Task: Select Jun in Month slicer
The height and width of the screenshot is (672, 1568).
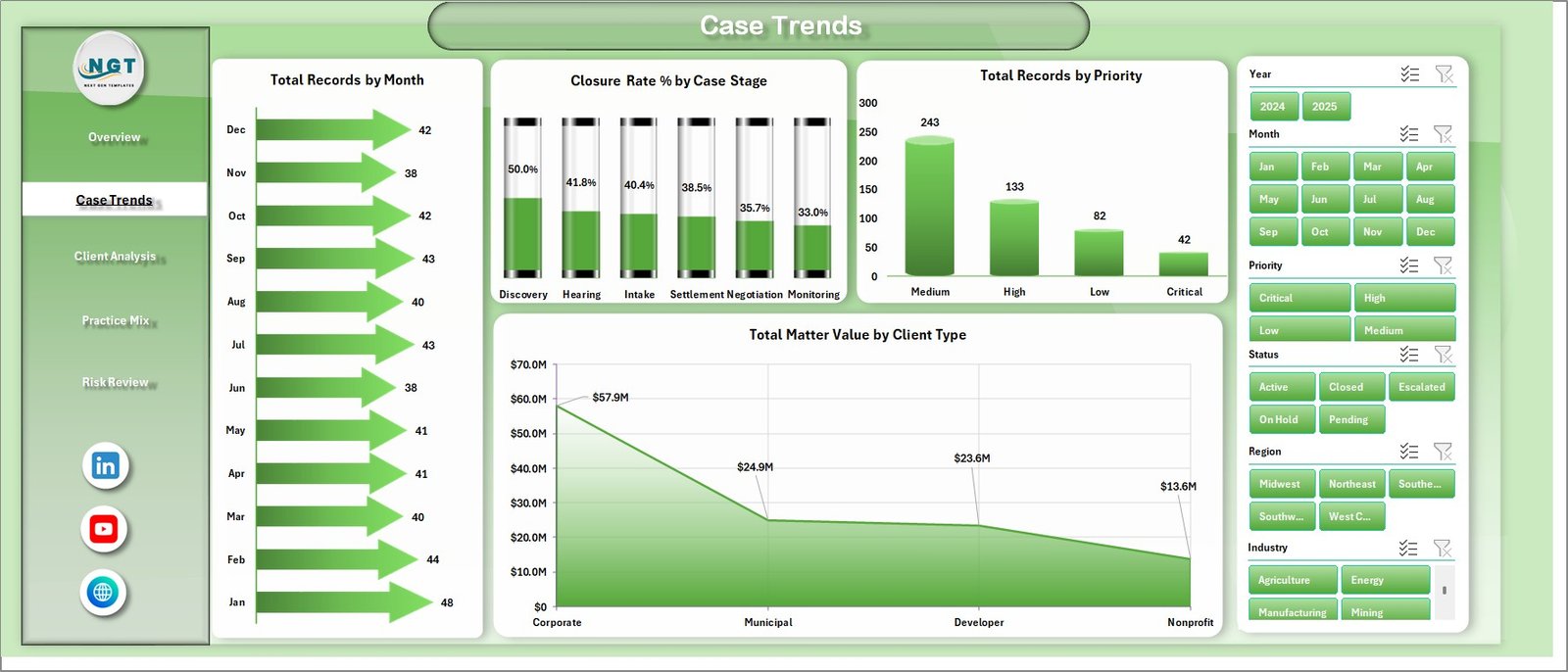Action: point(1326,199)
